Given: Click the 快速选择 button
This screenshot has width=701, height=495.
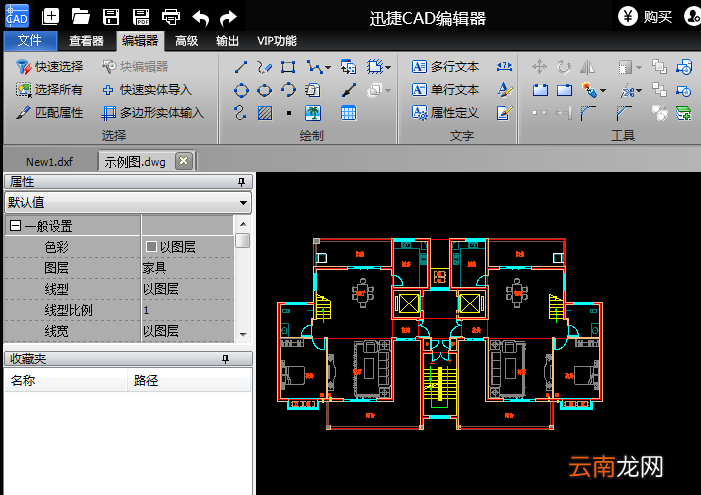Looking at the screenshot, I should 49,67.
